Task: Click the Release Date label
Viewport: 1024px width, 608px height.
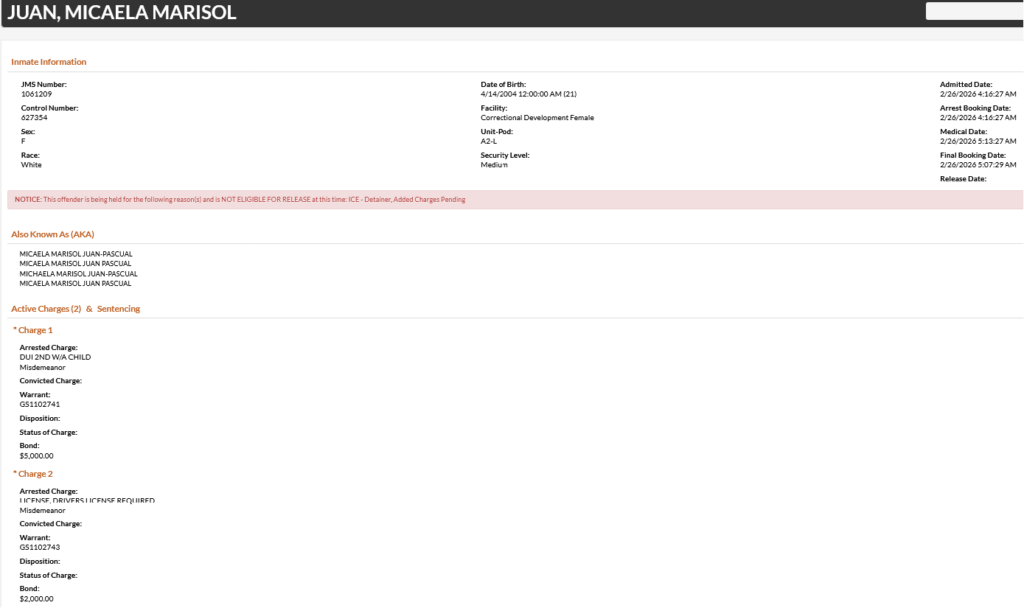Action: pyautogui.click(x=963, y=179)
